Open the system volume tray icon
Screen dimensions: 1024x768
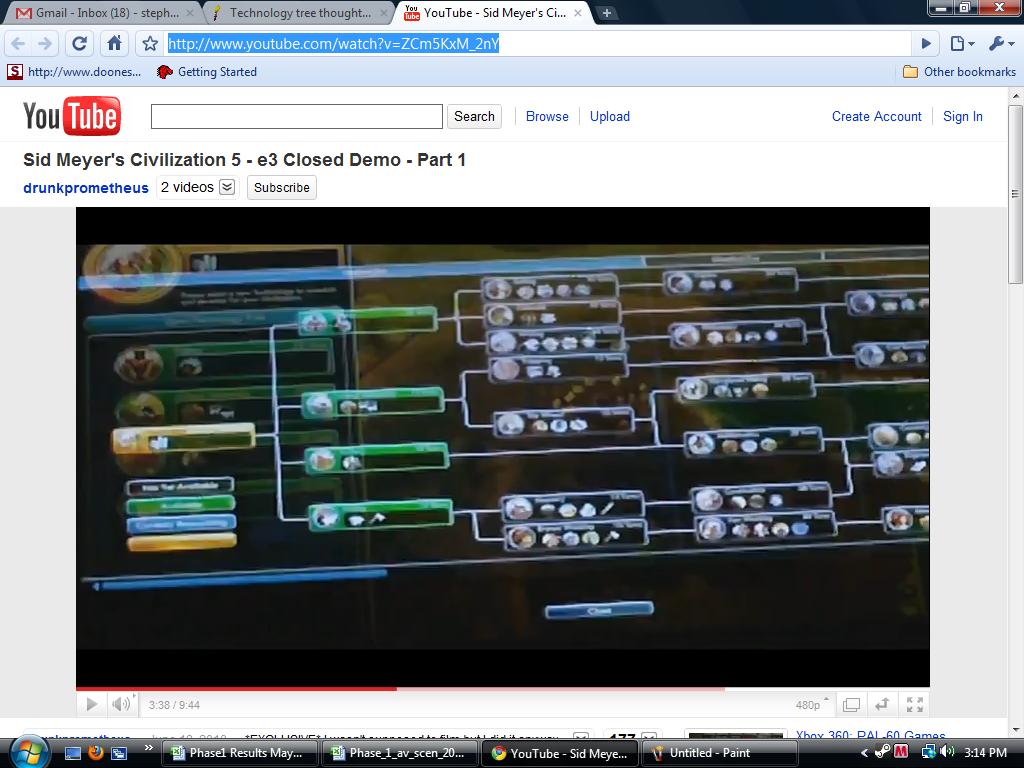tap(947, 752)
